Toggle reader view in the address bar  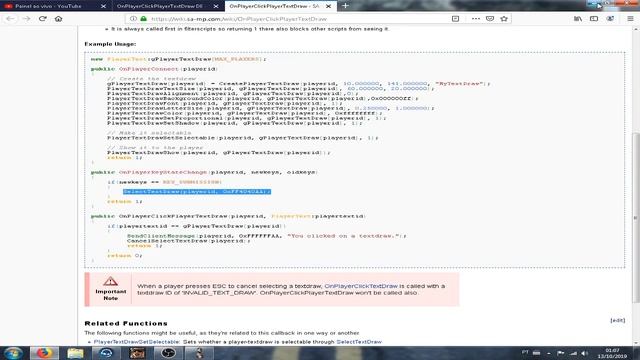pyautogui.click(x=456, y=19)
